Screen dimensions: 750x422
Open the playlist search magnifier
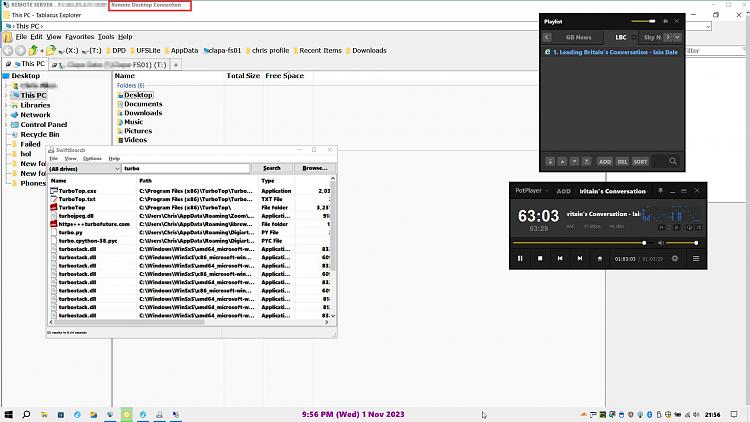[673, 161]
